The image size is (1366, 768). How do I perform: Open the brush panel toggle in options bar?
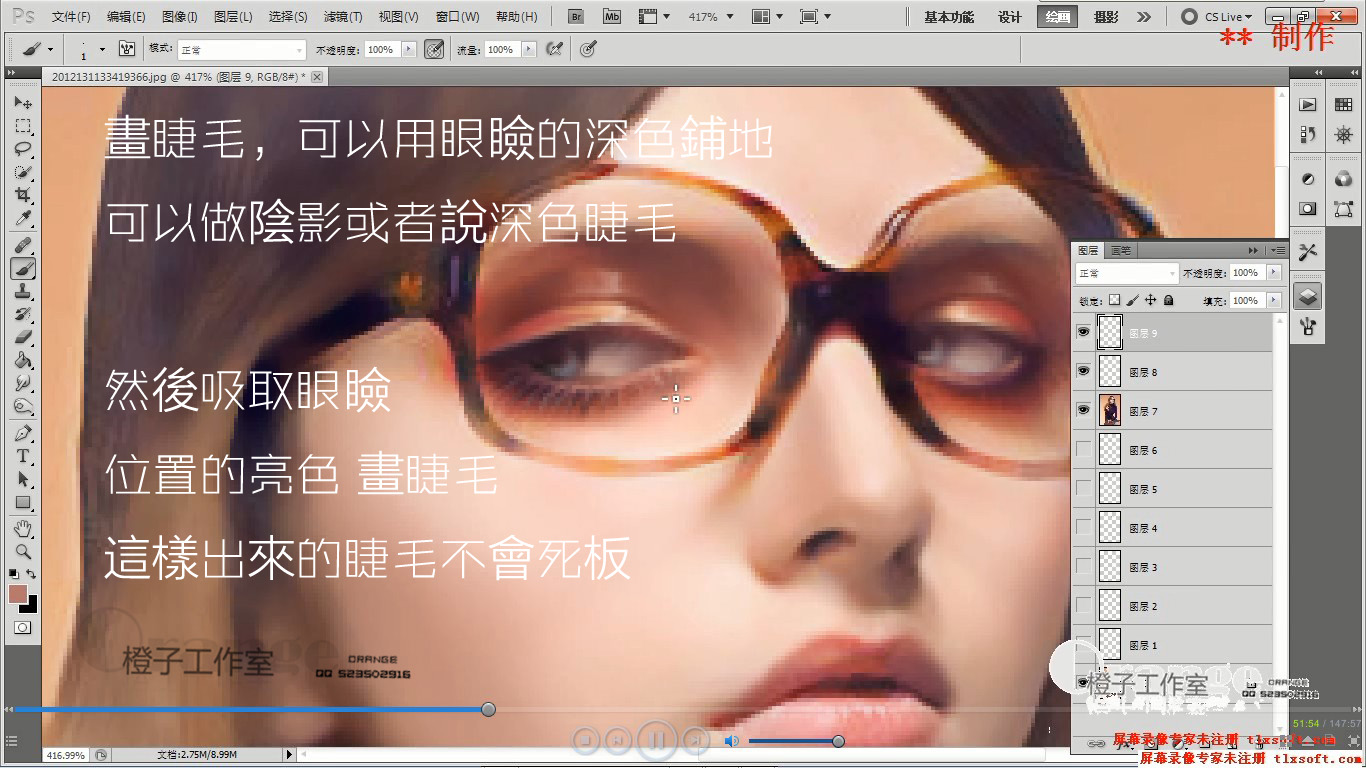[127, 49]
